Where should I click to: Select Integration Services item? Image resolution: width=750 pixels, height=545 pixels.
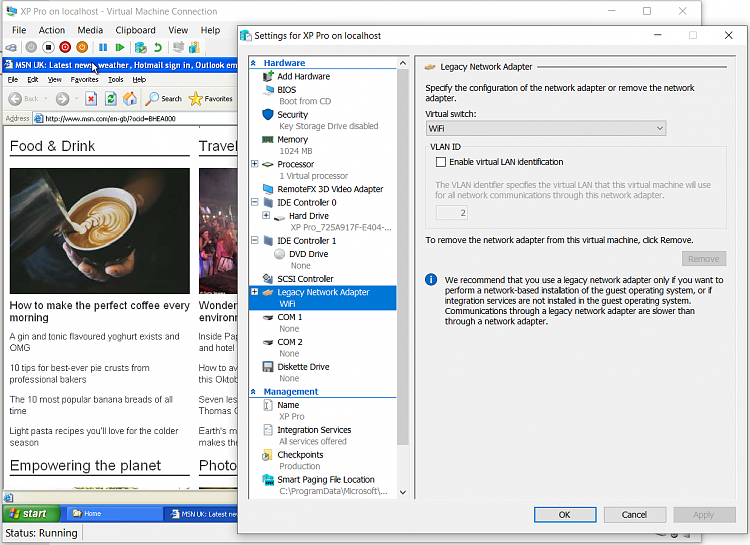point(314,430)
